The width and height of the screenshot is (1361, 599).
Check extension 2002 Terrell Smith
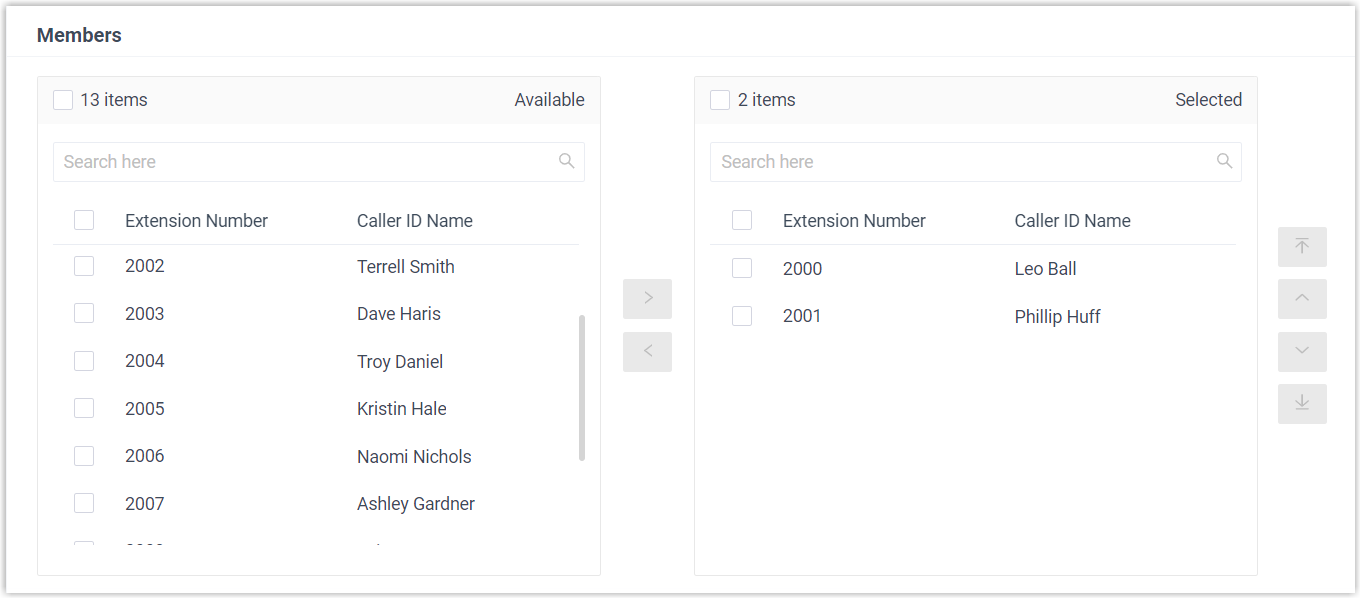pos(84,265)
